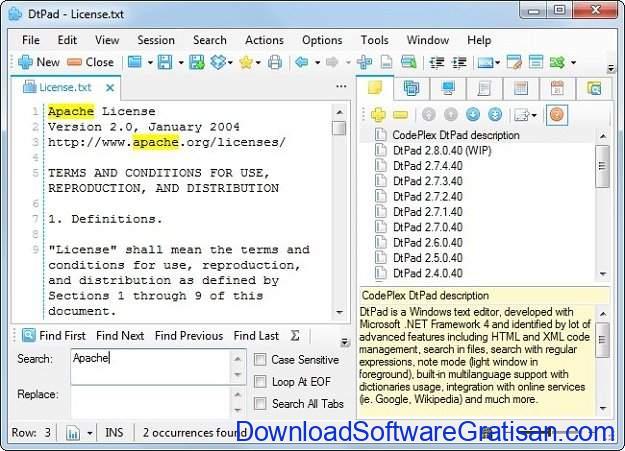The width and height of the screenshot is (625, 451).
Task: Click in the Replace text field
Action: click(x=151, y=402)
